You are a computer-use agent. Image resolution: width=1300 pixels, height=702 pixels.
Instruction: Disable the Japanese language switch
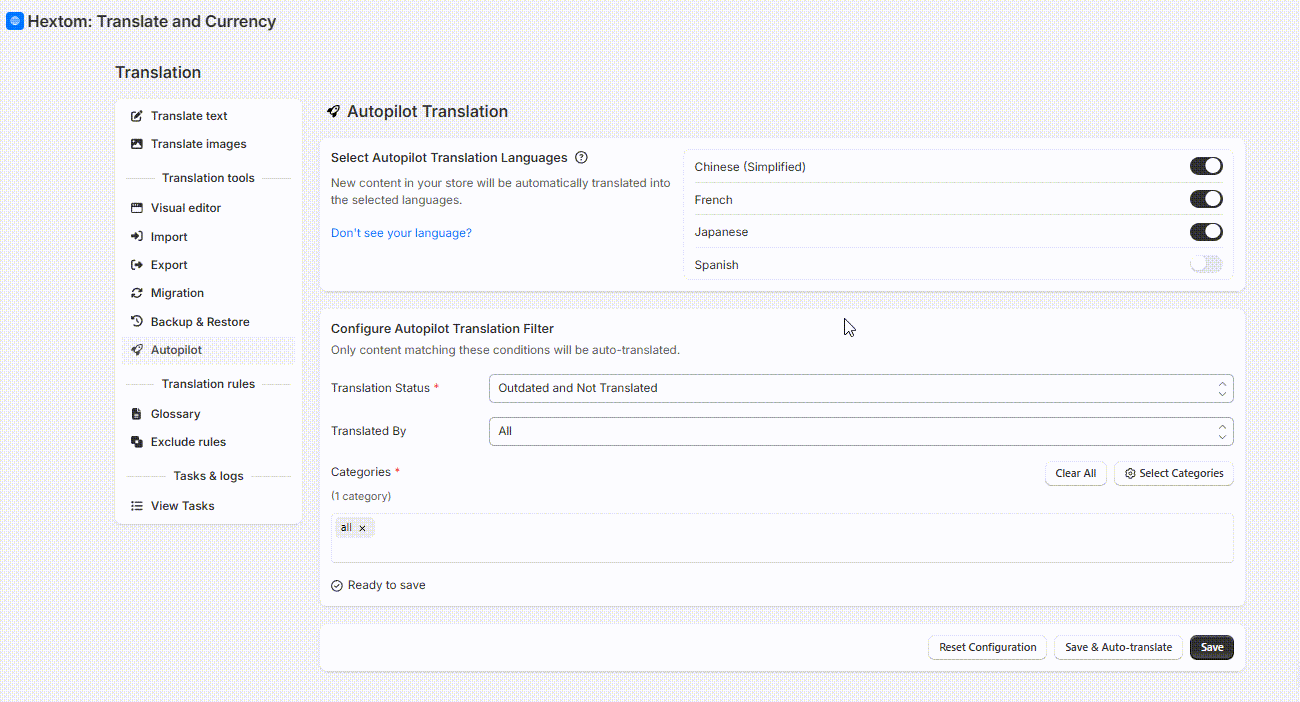[x=1206, y=232]
